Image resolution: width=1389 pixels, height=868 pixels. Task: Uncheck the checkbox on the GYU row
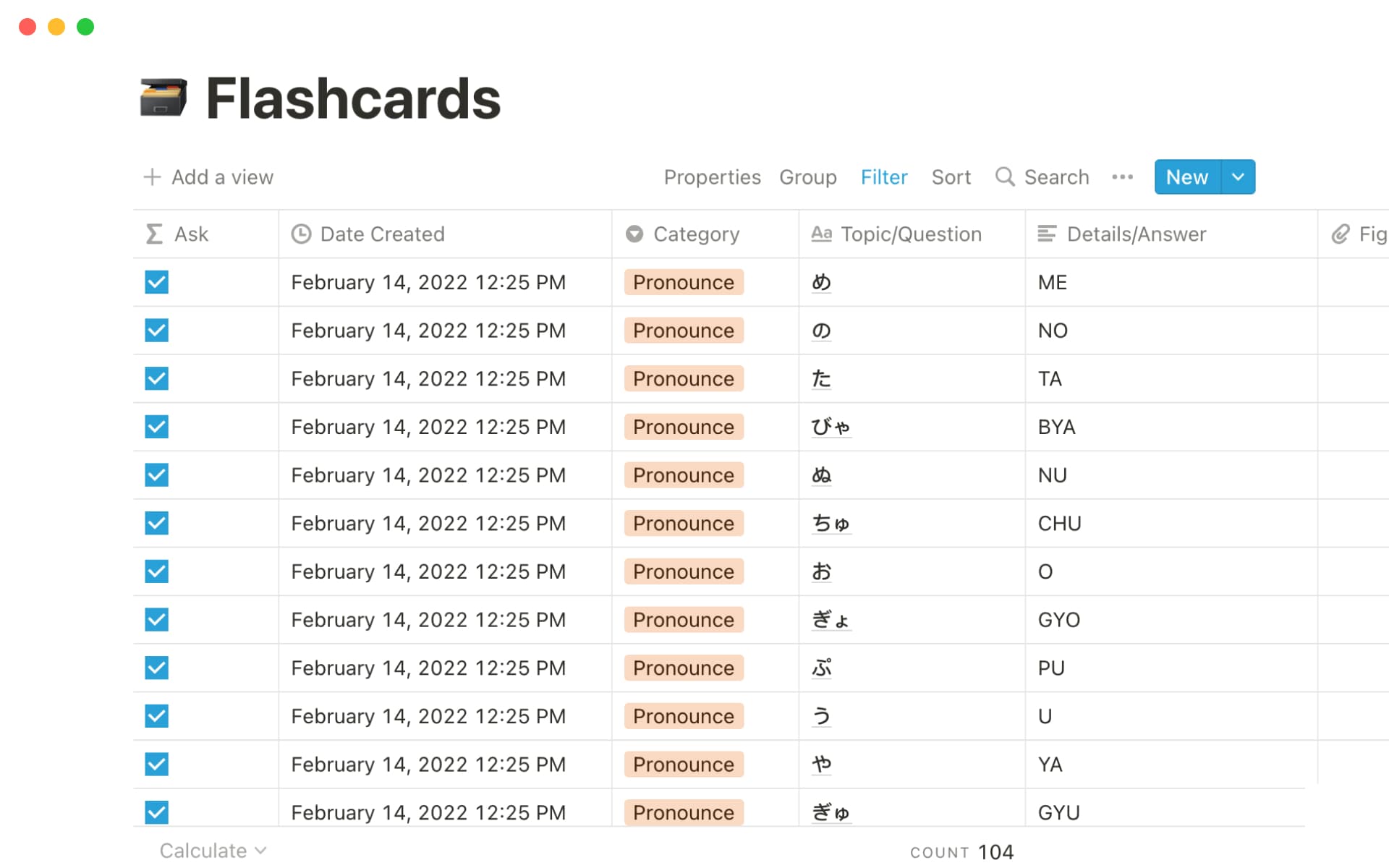tap(156, 812)
